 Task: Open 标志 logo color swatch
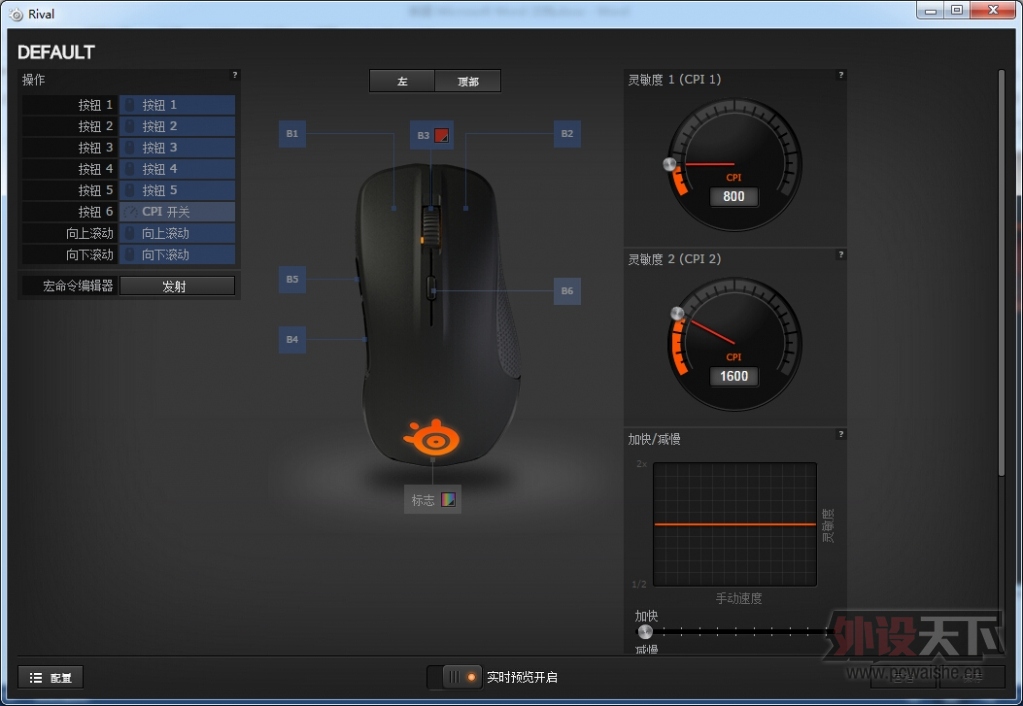448,500
